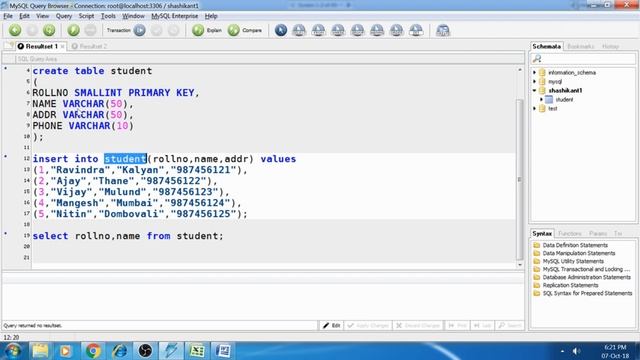Image resolution: width=640 pixels, height=360 pixels.
Task: Open Internet Explorer from the taskbar
Action: point(119,351)
